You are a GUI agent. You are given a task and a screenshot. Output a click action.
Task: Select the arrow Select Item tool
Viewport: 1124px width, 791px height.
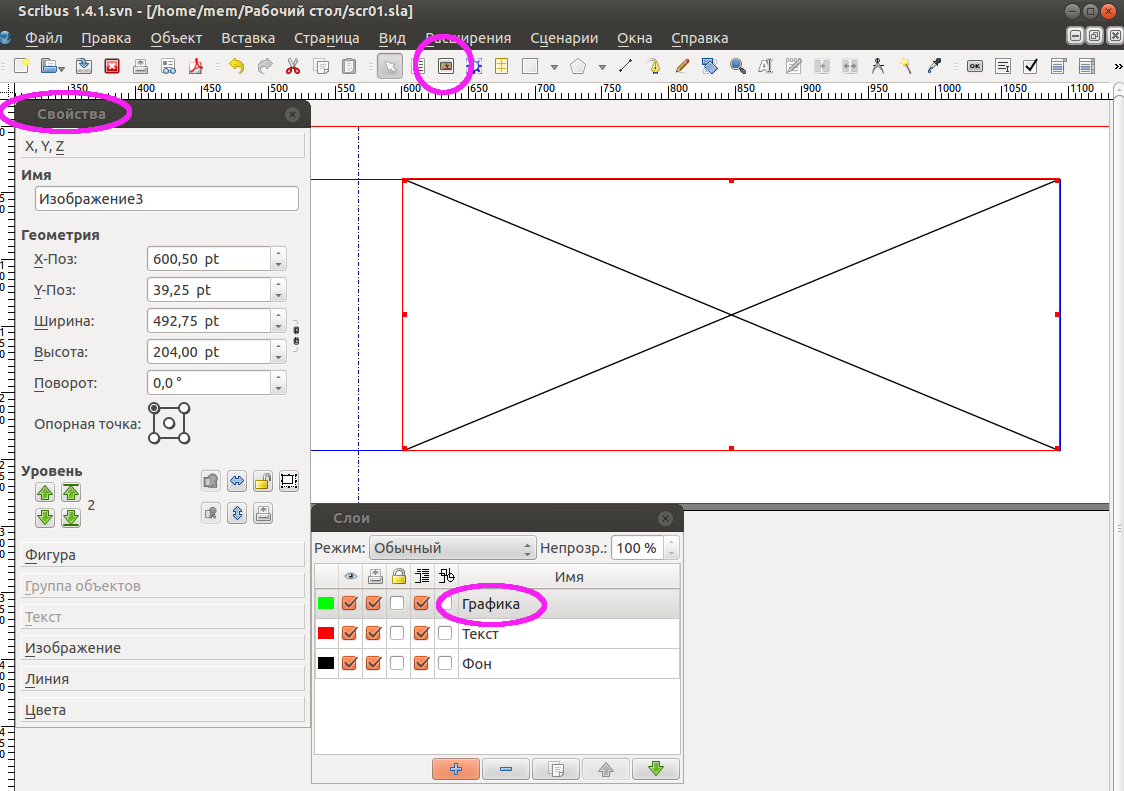390,67
